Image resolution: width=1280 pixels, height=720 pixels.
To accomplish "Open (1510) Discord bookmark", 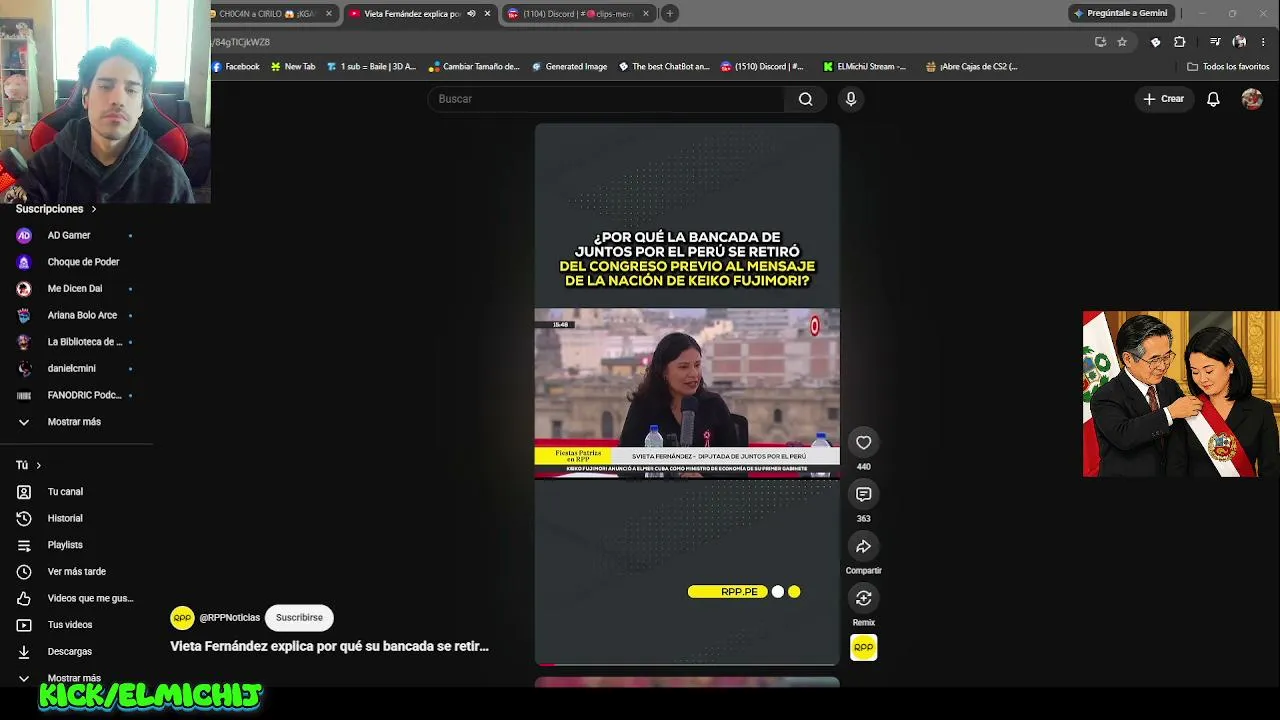I will click(762, 67).
